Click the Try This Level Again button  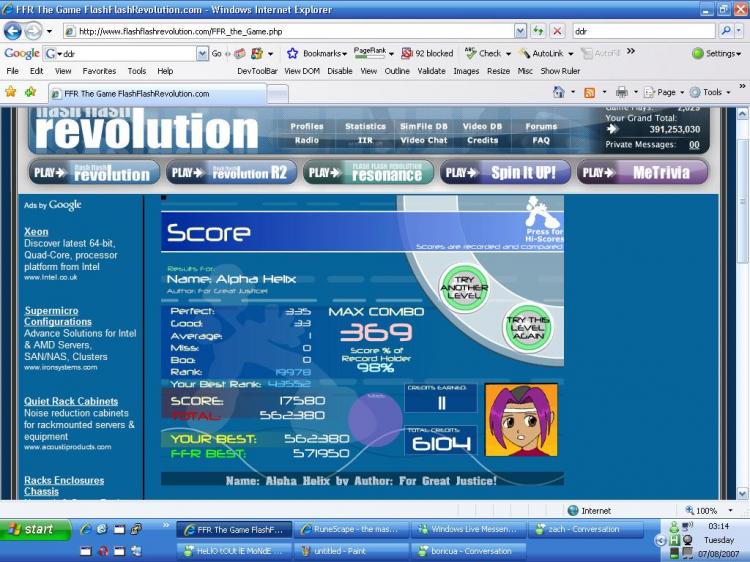tap(528, 328)
